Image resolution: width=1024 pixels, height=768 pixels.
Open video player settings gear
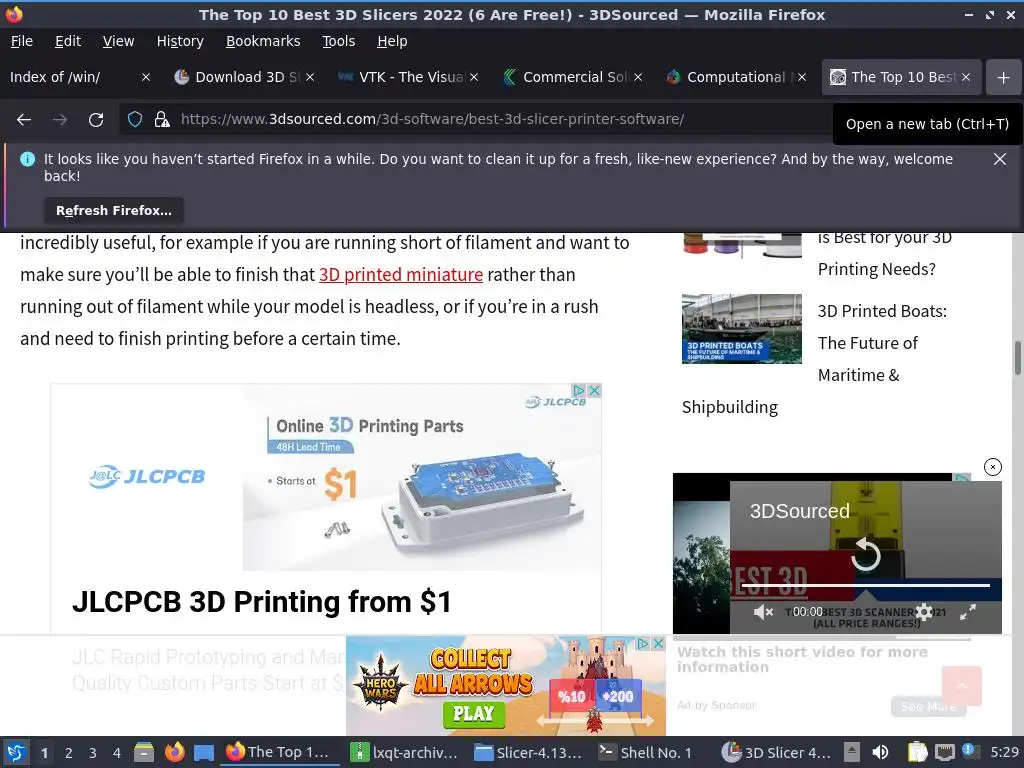923,612
